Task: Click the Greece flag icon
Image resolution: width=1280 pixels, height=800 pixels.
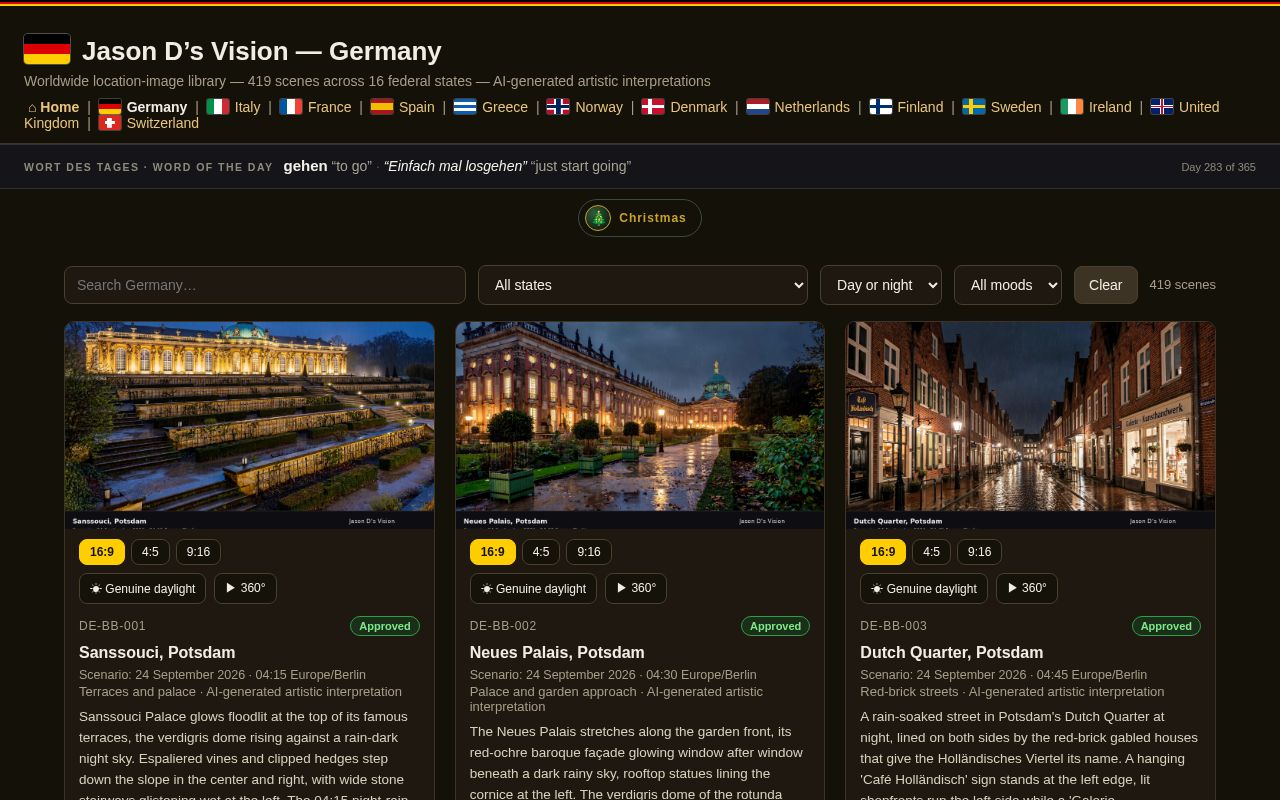Action: pos(465,107)
